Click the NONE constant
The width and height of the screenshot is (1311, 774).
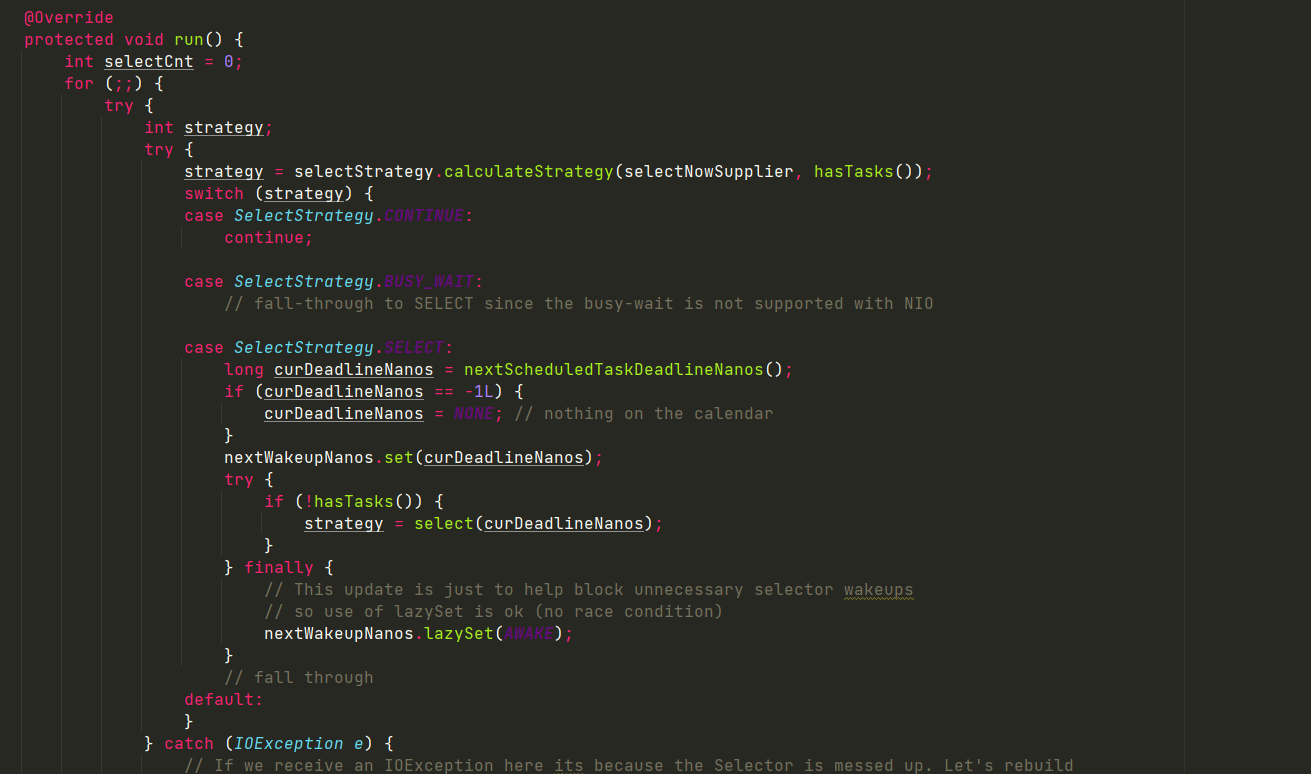click(x=474, y=413)
